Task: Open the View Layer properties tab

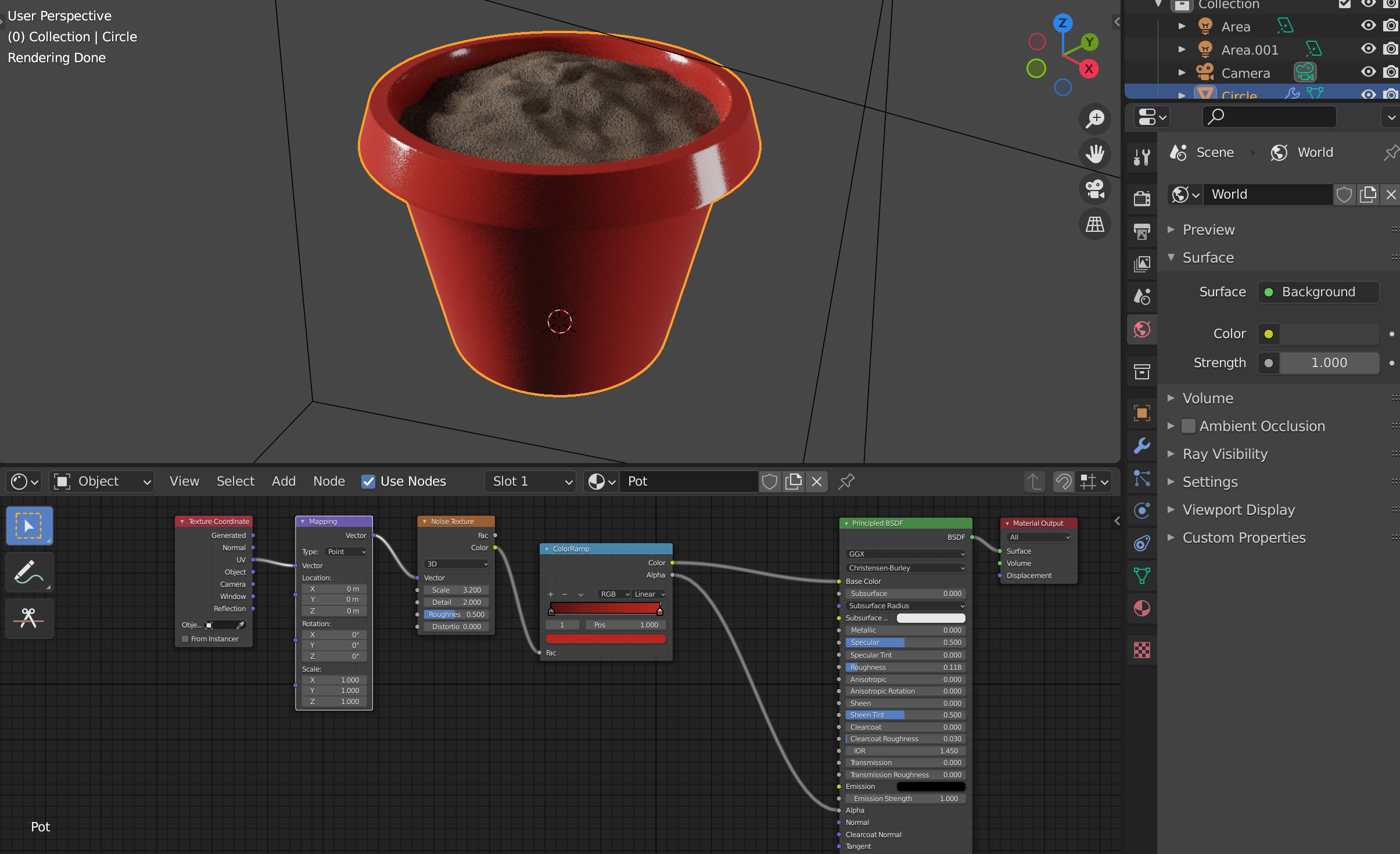Action: [1142, 264]
